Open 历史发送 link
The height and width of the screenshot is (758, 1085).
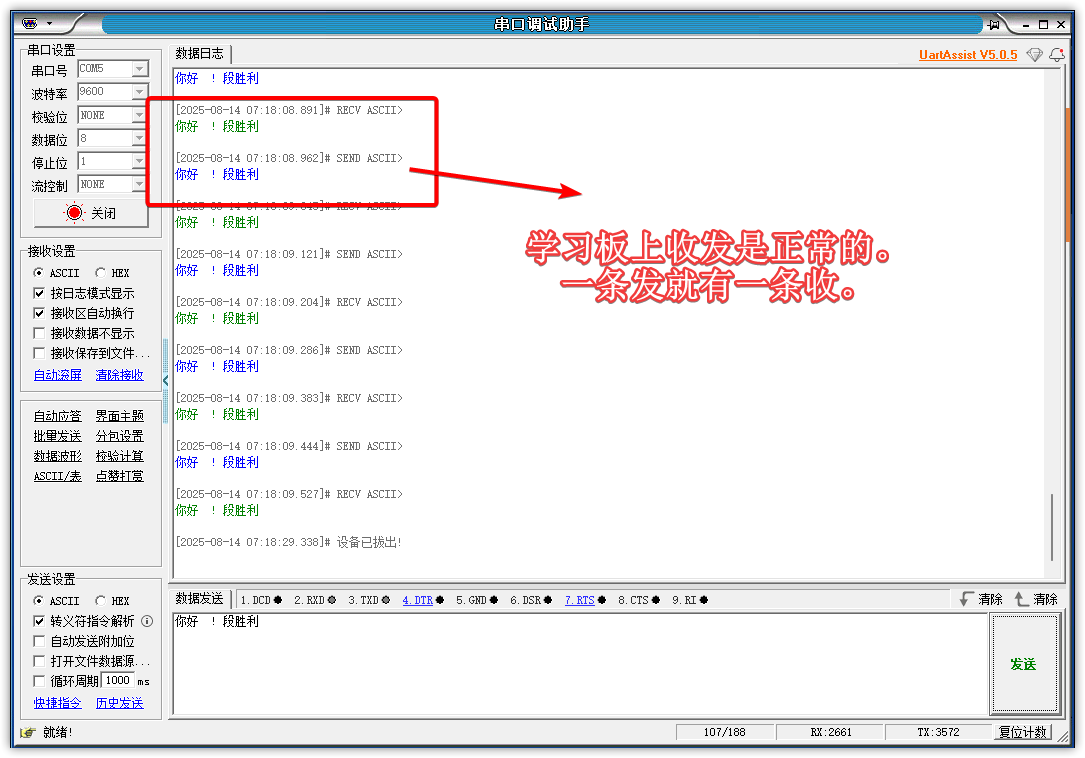[x=120, y=703]
